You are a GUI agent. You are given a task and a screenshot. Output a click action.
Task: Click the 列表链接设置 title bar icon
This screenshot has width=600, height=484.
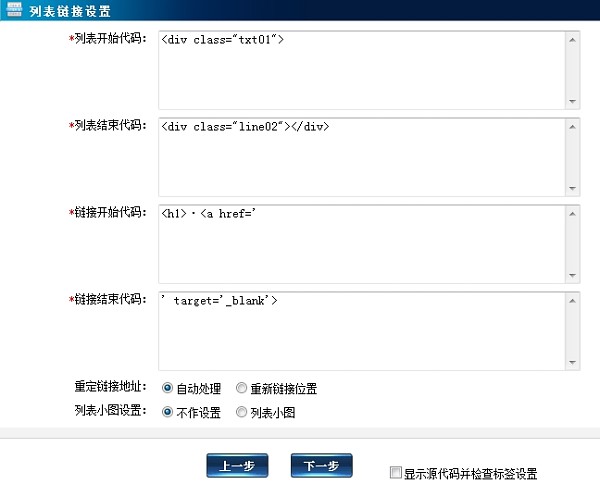coord(14,10)
